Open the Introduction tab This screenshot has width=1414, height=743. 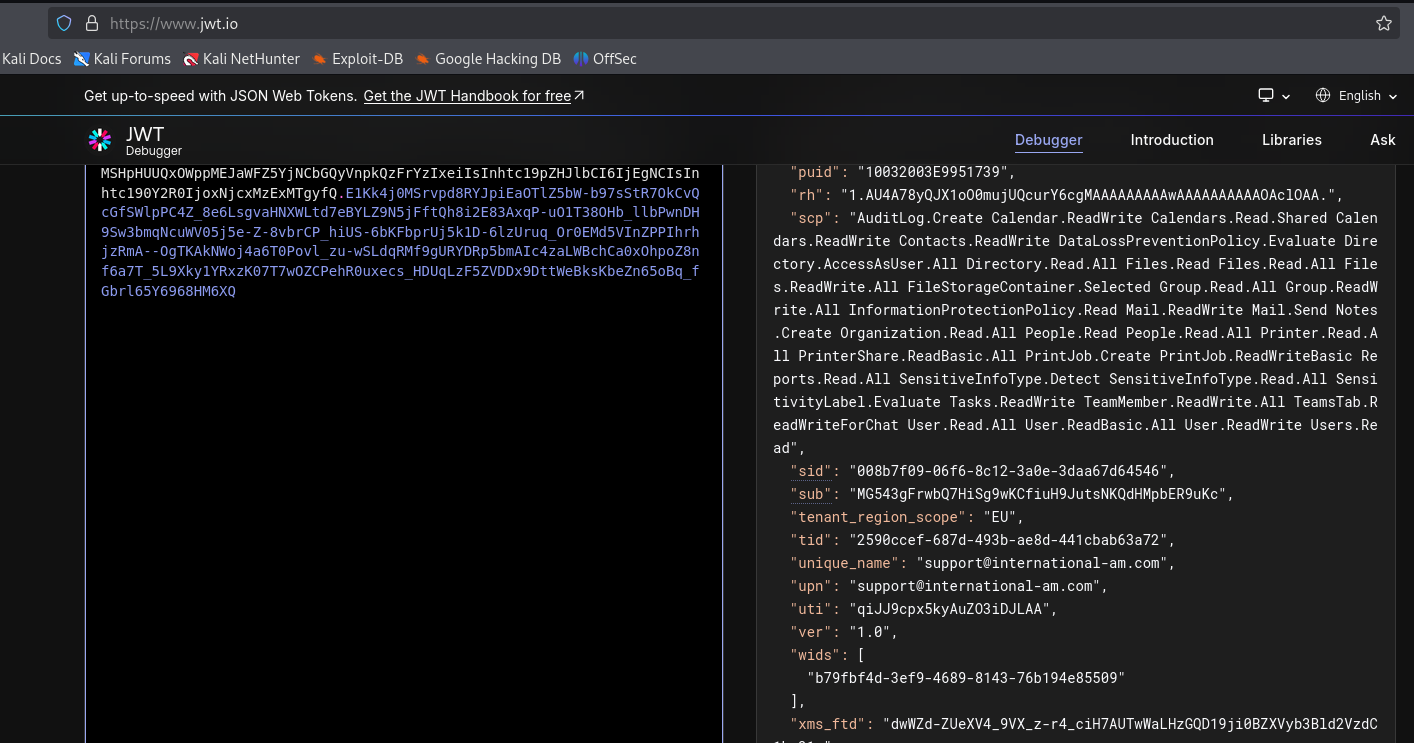click(x=1172, y=140)
